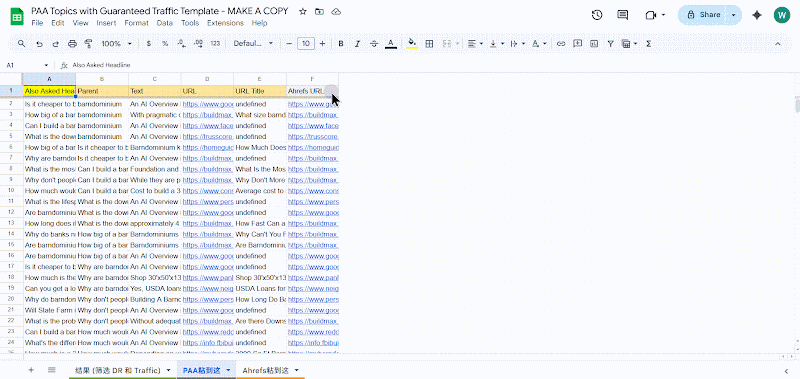The height and width of the screenshot is (379, 800).
Task: Open vertical align dropdown
Action: click(496, 44)
